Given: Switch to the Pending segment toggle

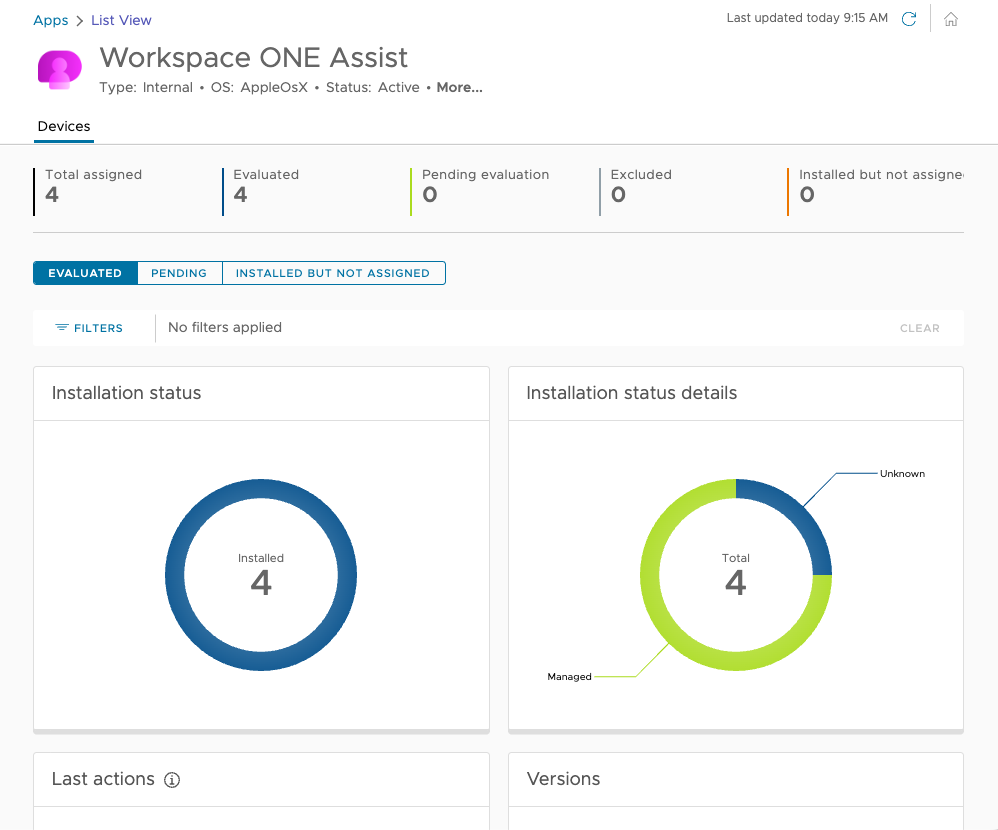Looking at the screenshot, I should point(179,273).
